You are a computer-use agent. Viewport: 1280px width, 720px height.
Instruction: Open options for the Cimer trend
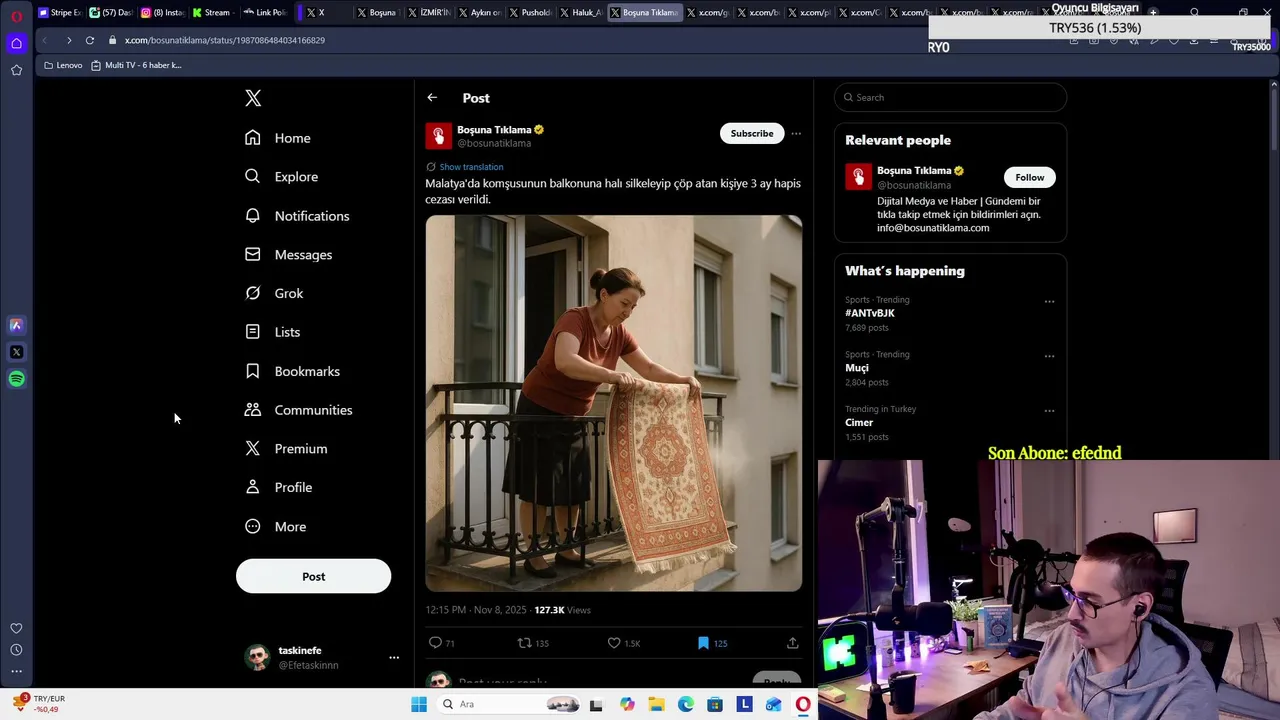1049,410
